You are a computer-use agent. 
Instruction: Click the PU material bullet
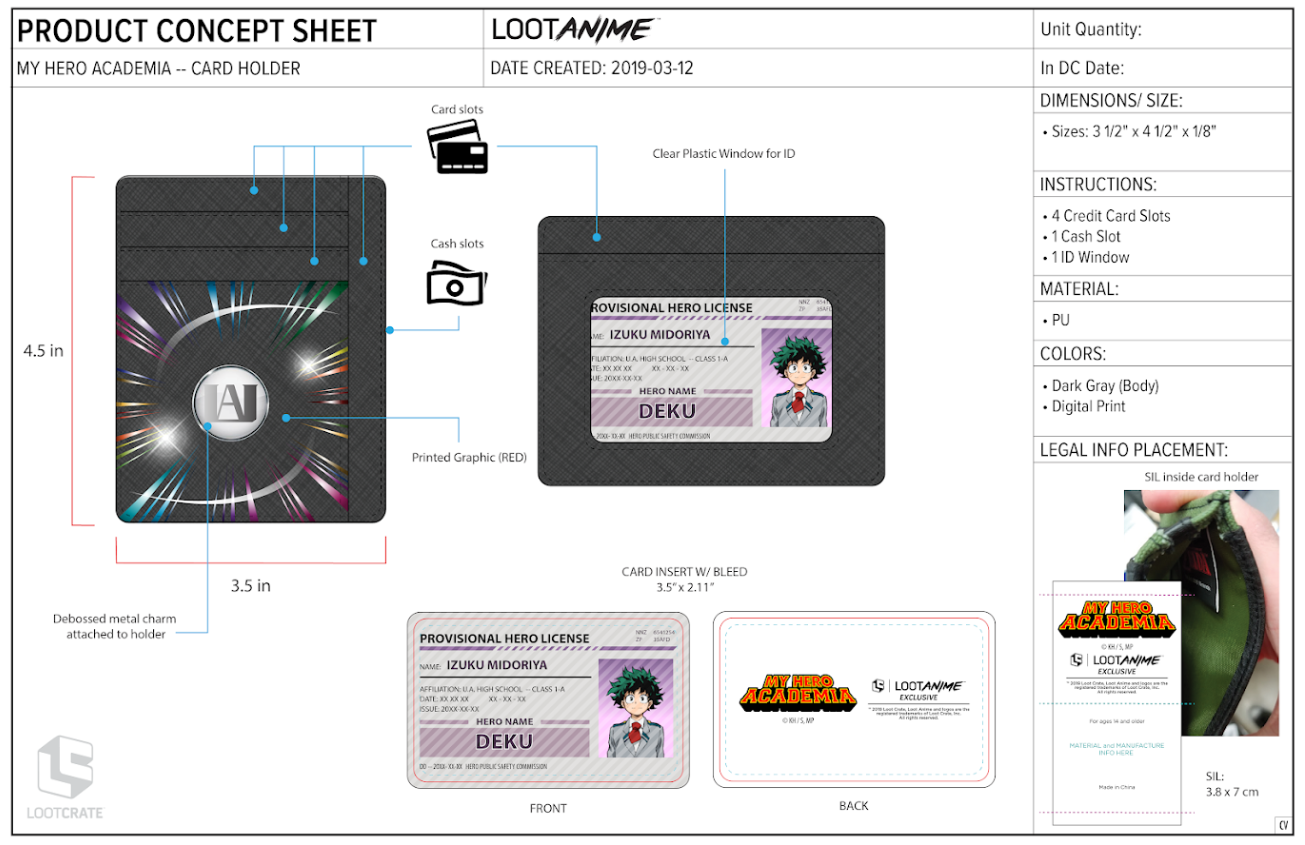point(1056,321)
